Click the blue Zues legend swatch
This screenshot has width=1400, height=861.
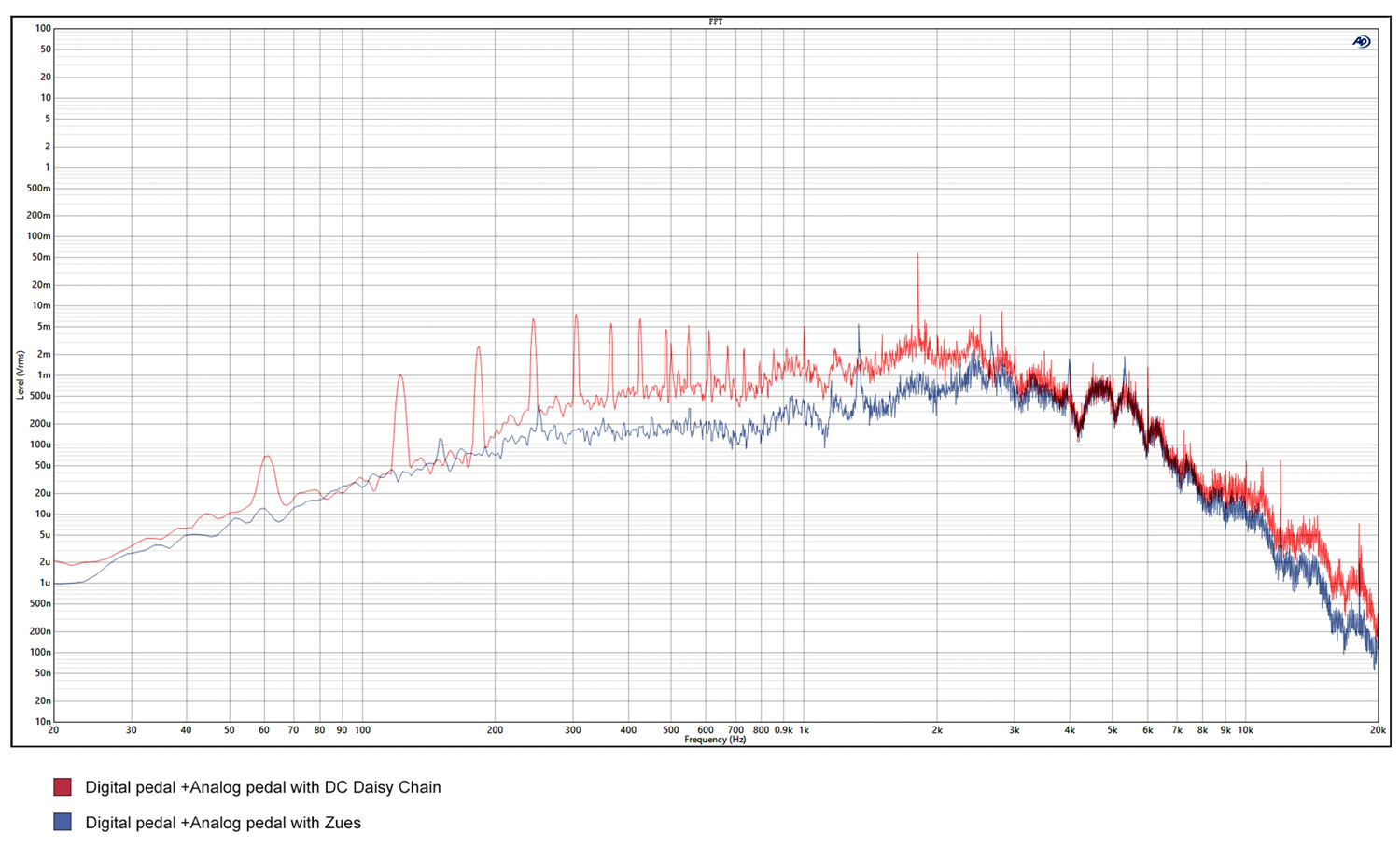pyautogui.click(x=63, y=823)
